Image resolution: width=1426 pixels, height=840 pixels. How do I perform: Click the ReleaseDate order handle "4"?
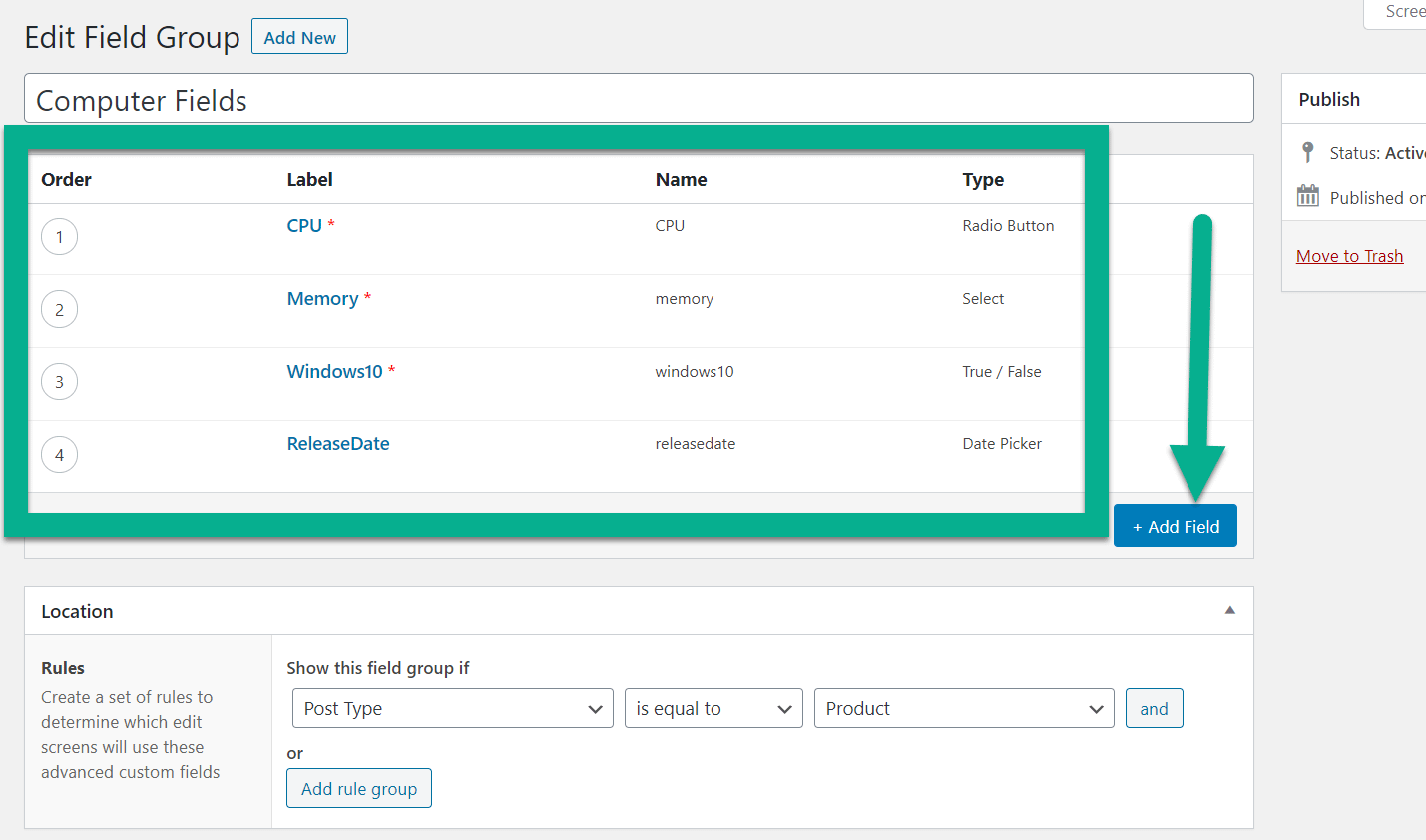[59, 454]
